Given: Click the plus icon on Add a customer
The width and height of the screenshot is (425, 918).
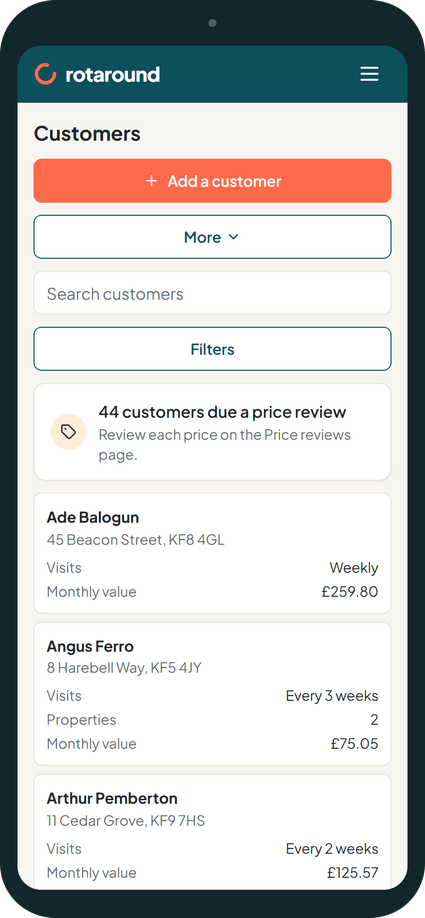Looking at the screenshot, I should (x=151, y=181).
